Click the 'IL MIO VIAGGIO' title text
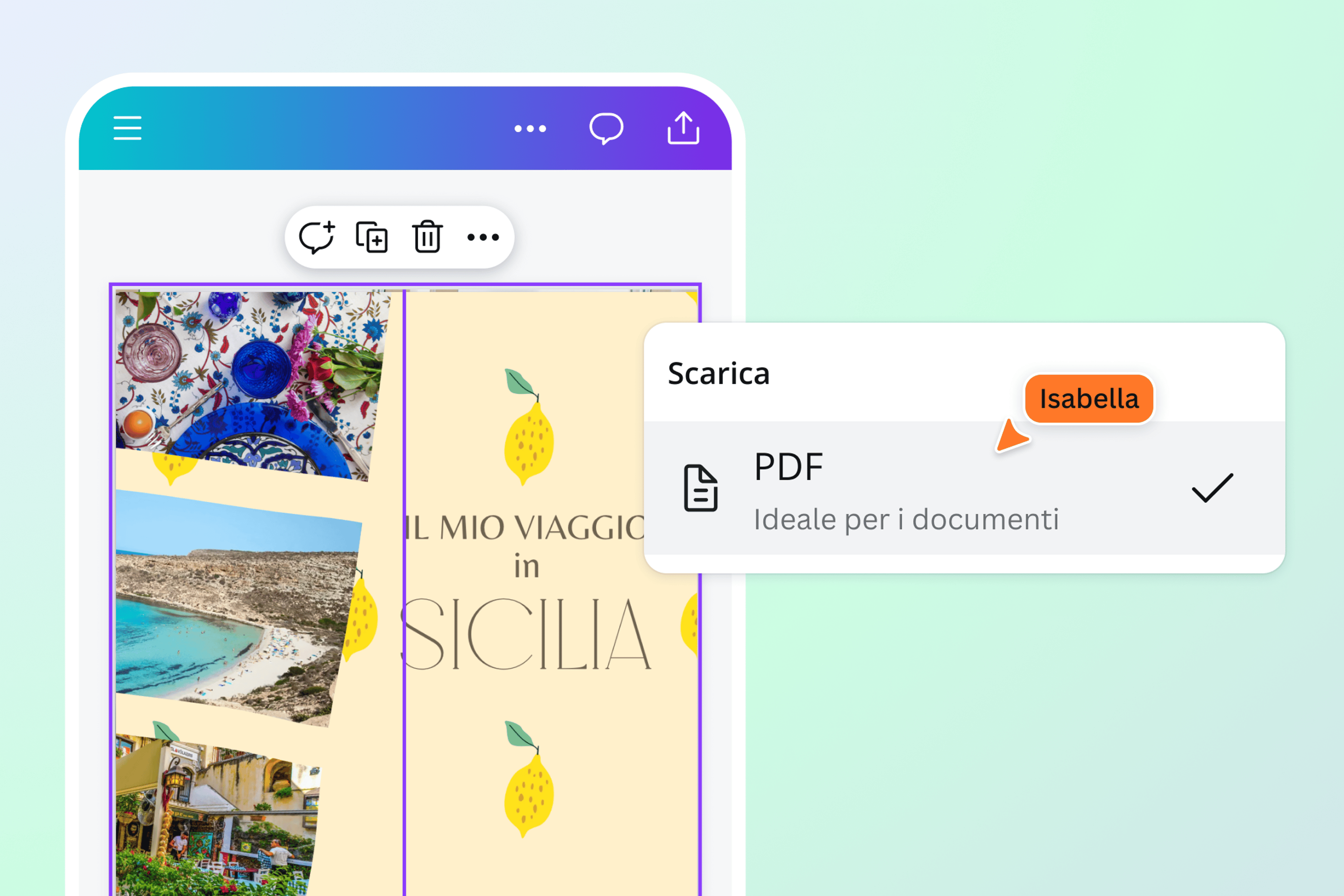This screenshot has height=896, width=1344. tap(524, 528)
